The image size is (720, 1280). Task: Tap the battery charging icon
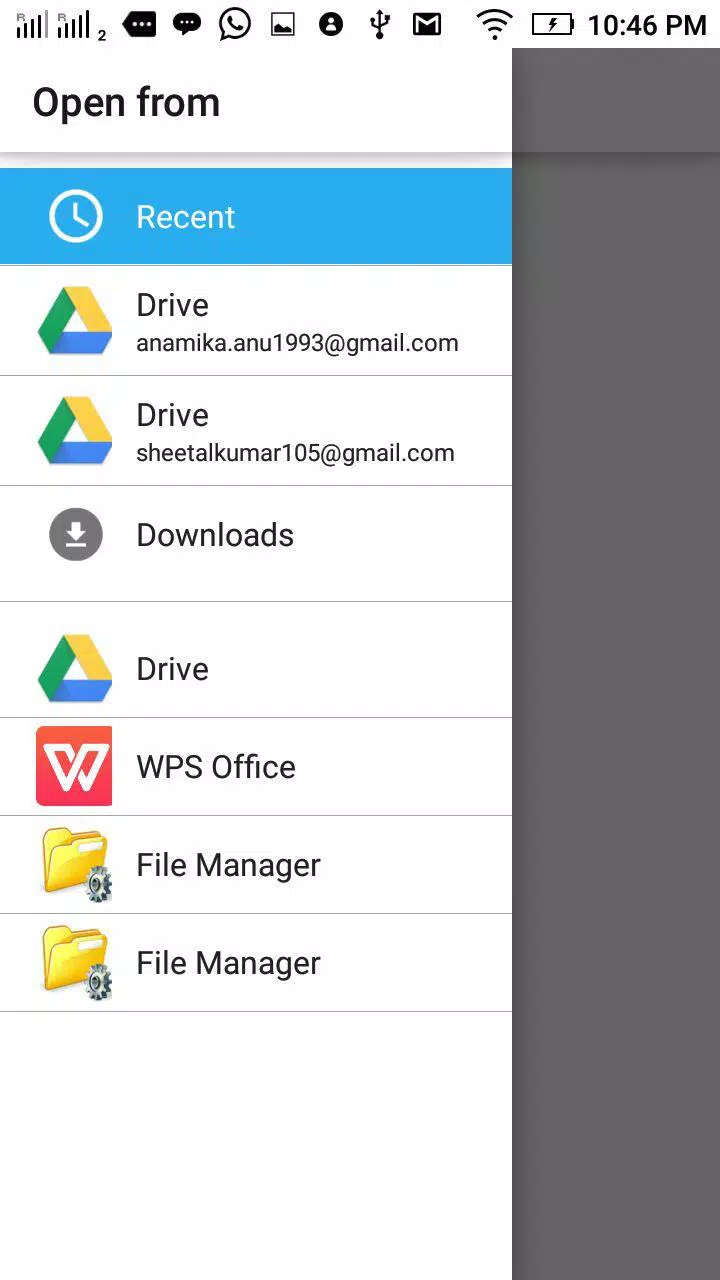(x=552, y=24)
